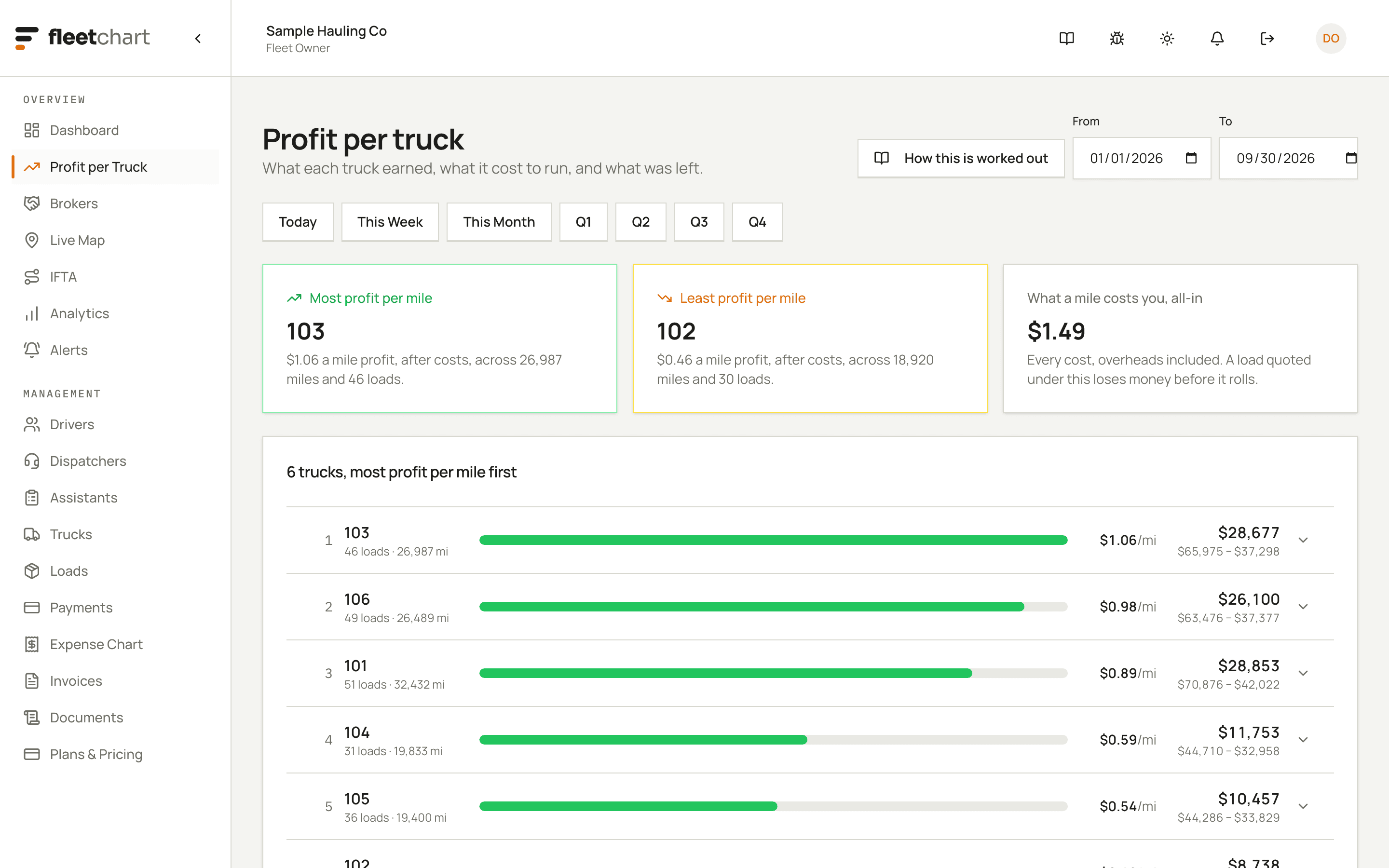Expand truck 104 row details
1389x868 pixels.
pos(1303,740)
